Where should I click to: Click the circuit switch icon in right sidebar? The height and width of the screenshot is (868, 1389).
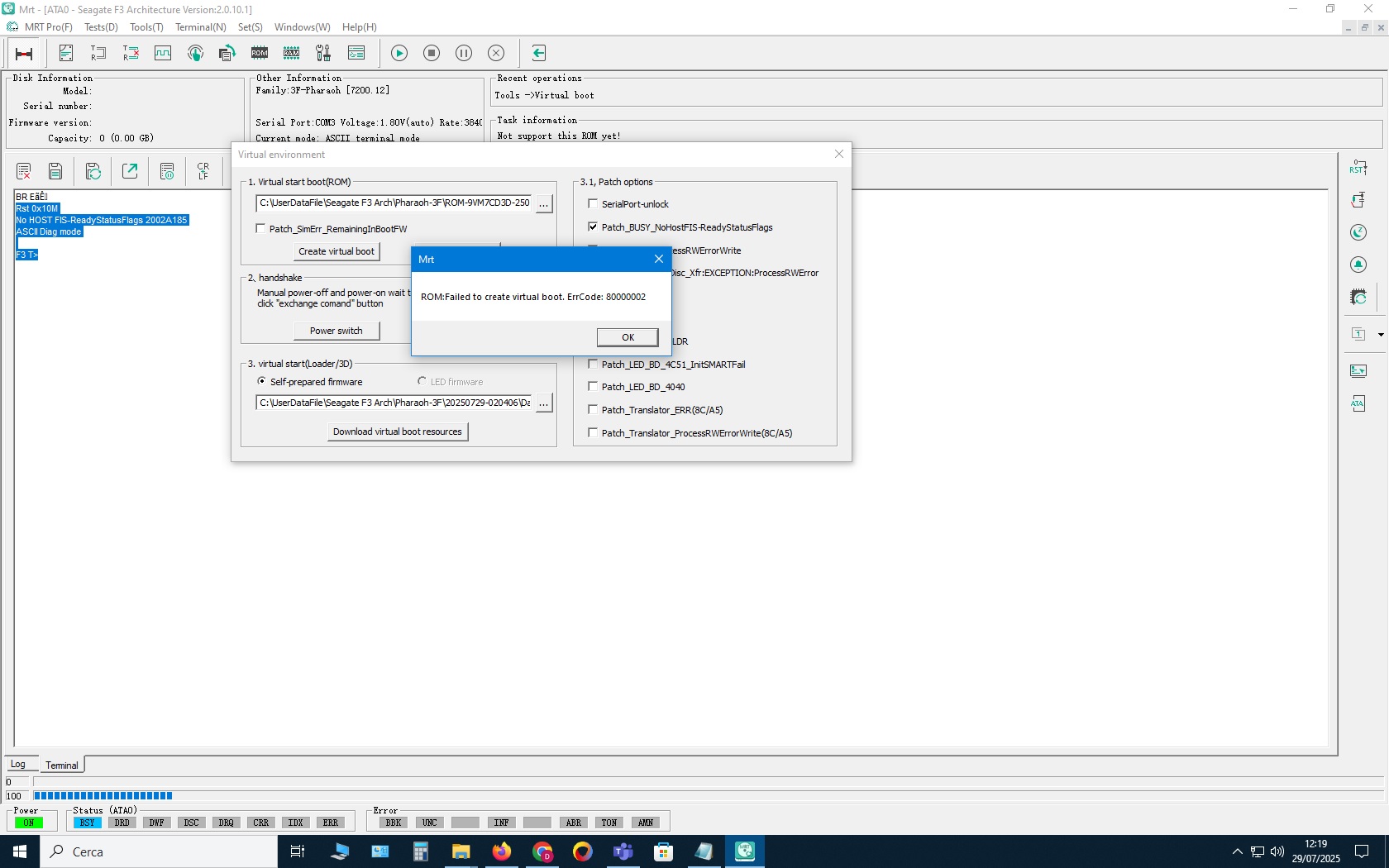1358,200
